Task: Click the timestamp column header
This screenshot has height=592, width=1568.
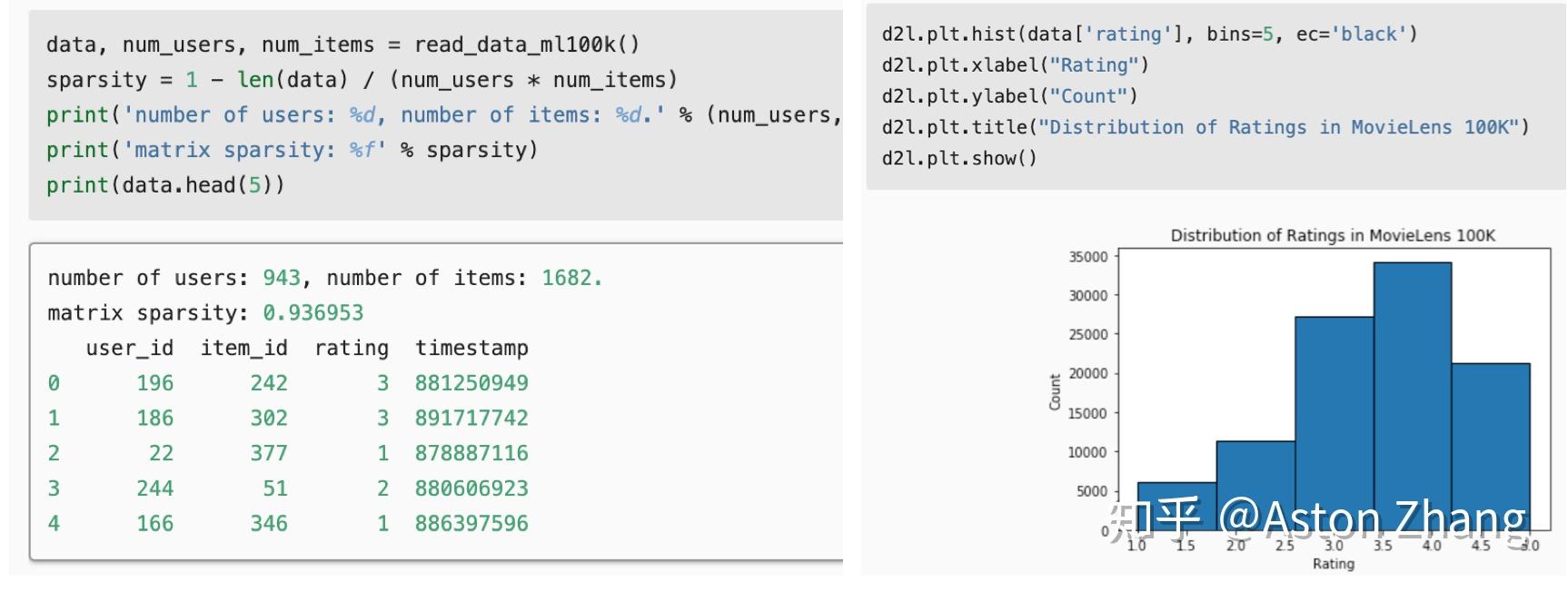Action: tap(471, 348)
